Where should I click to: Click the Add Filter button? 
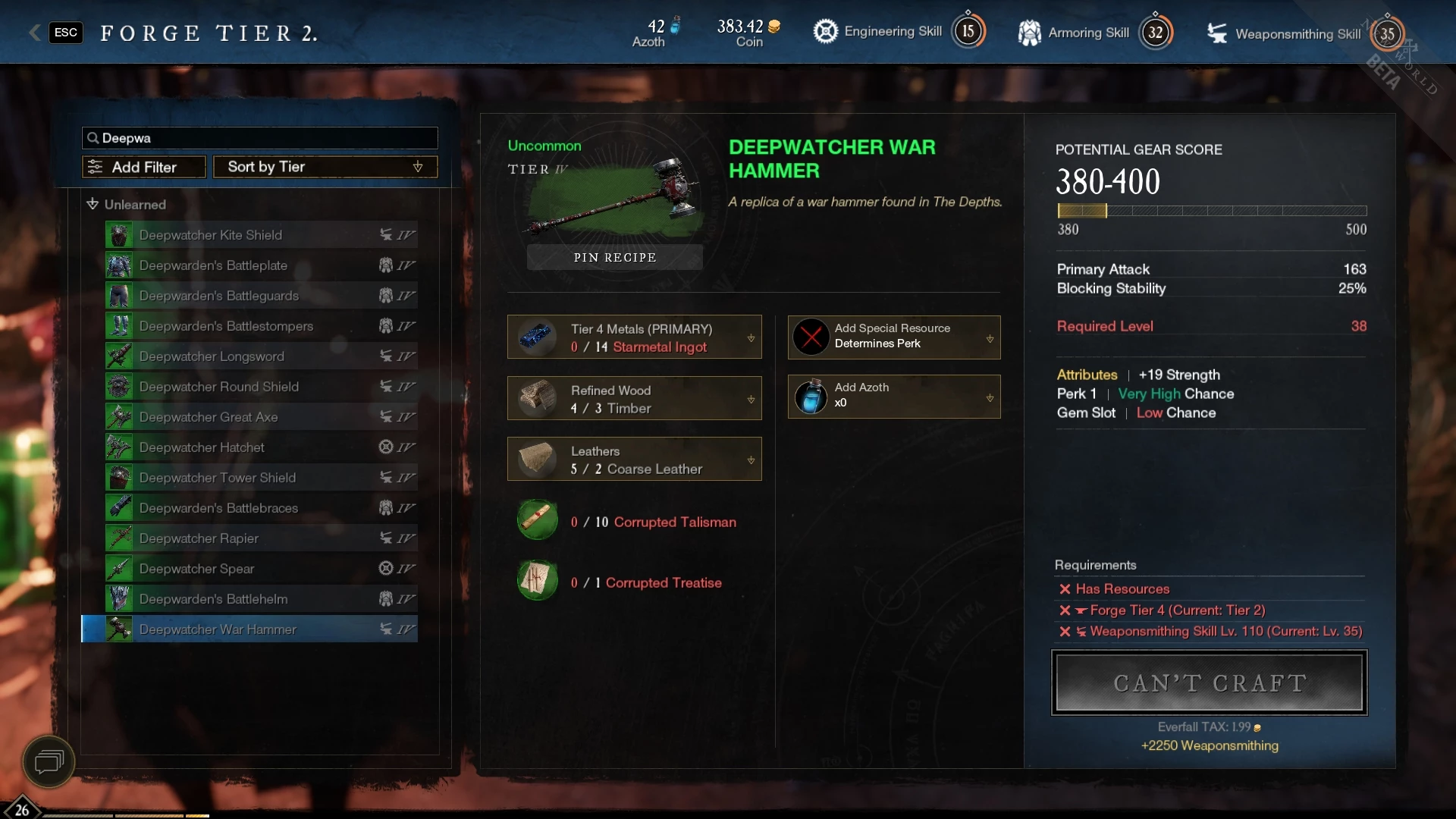pyautogui.click(x=144, y=167)
